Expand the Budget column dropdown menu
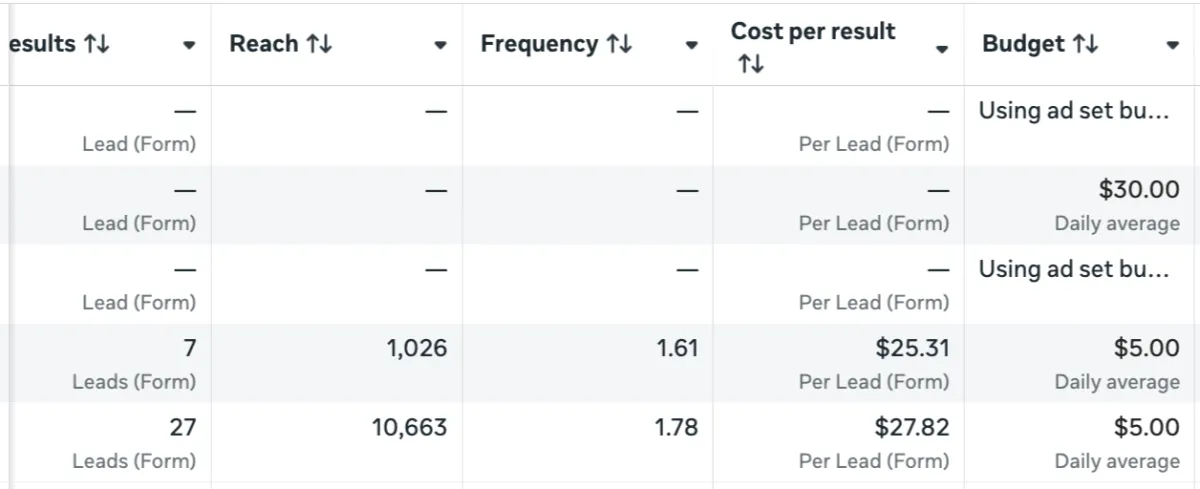The height and width of the screenshot is (489, 1200). tap(1173, 46)
